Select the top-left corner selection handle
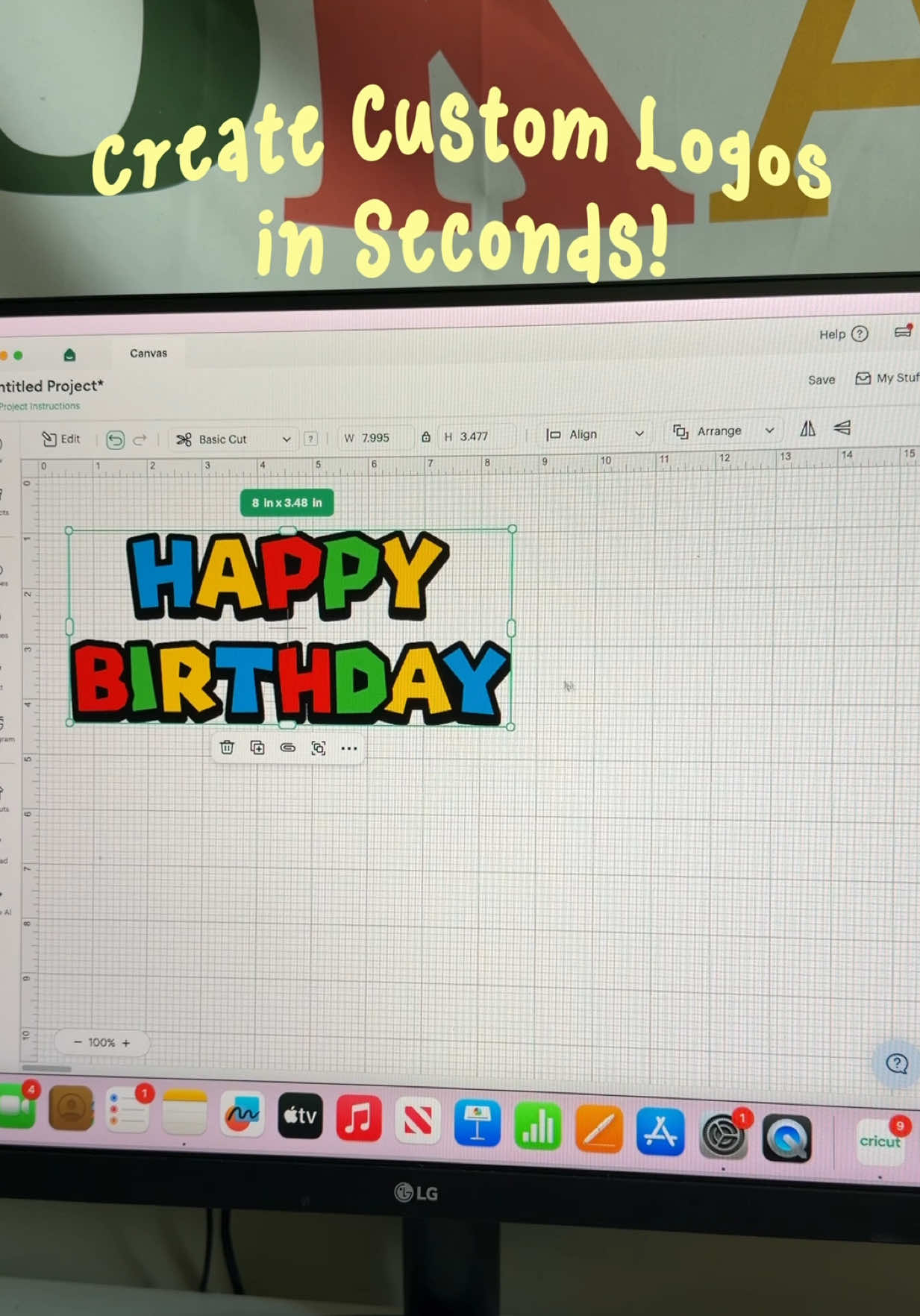This screenshot has height=1316, width=920. pyautogui.click(x=69, y=530)
